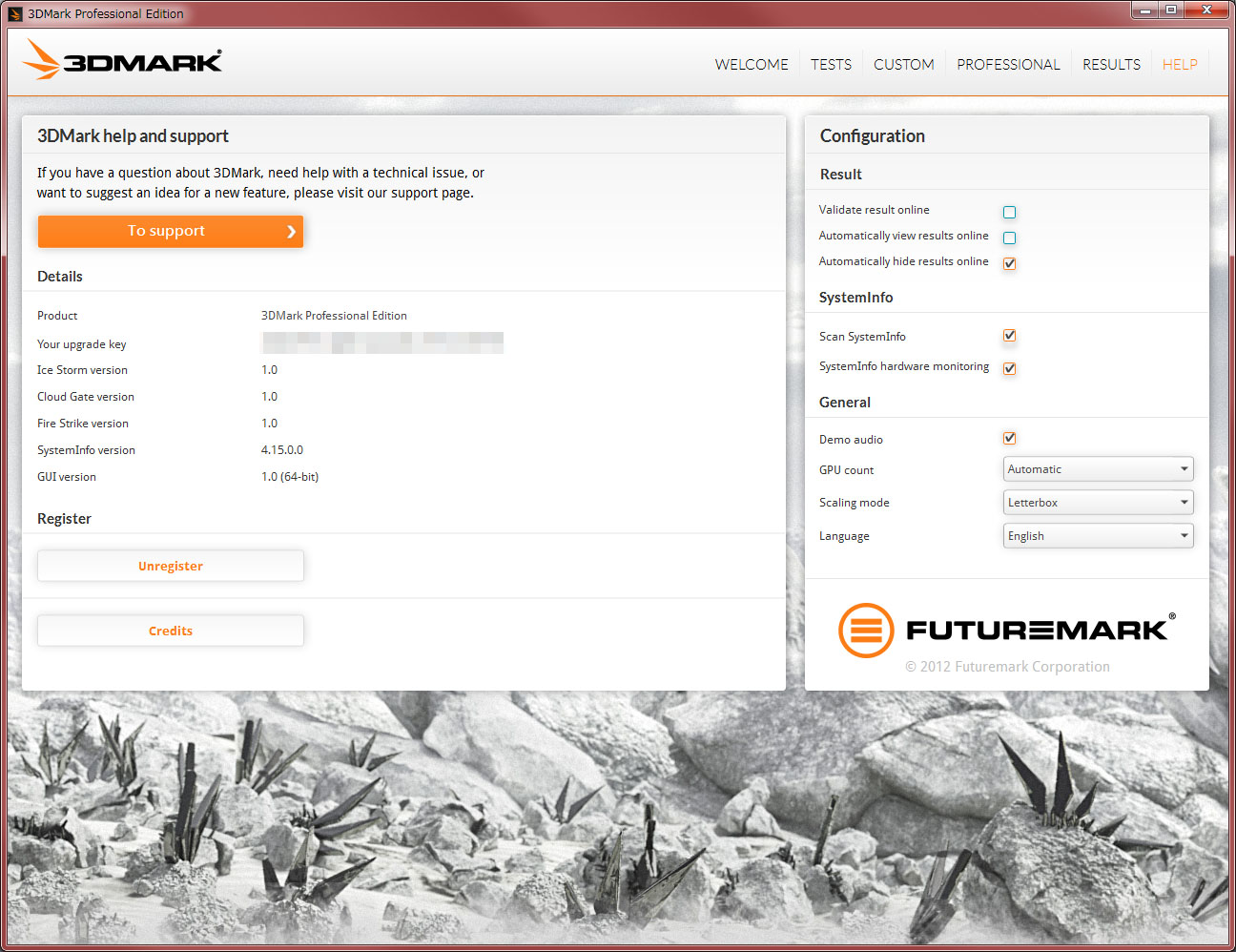Enable Validate result online checkbox
This screenshot has height=952, width=1236.
click(1009, 212)
